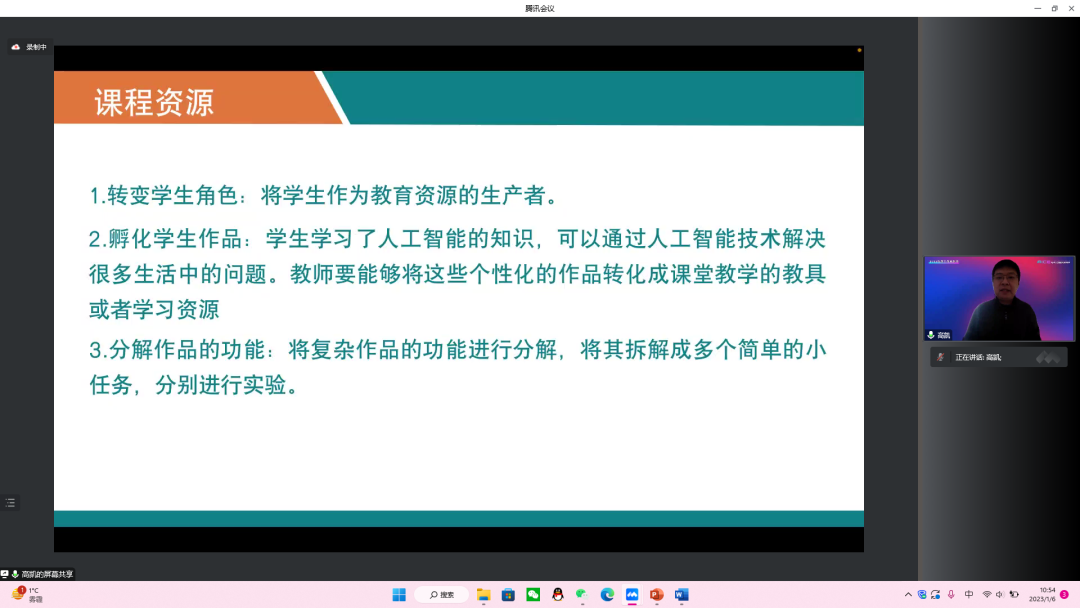Open File Explorer from the taskbar

click(483, 595)
